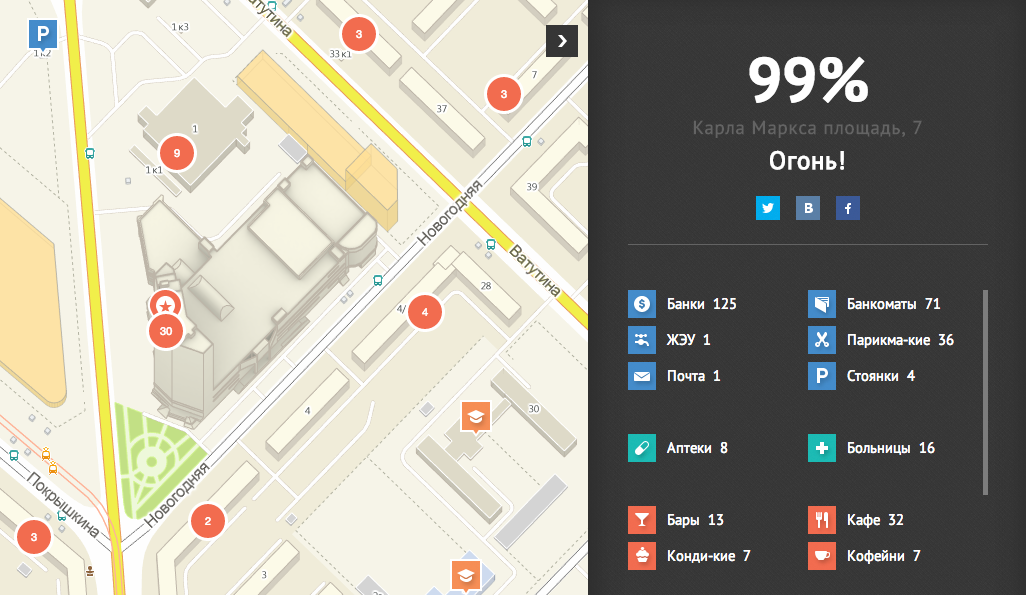Click the Кафе 32 label

click(875, 520)
